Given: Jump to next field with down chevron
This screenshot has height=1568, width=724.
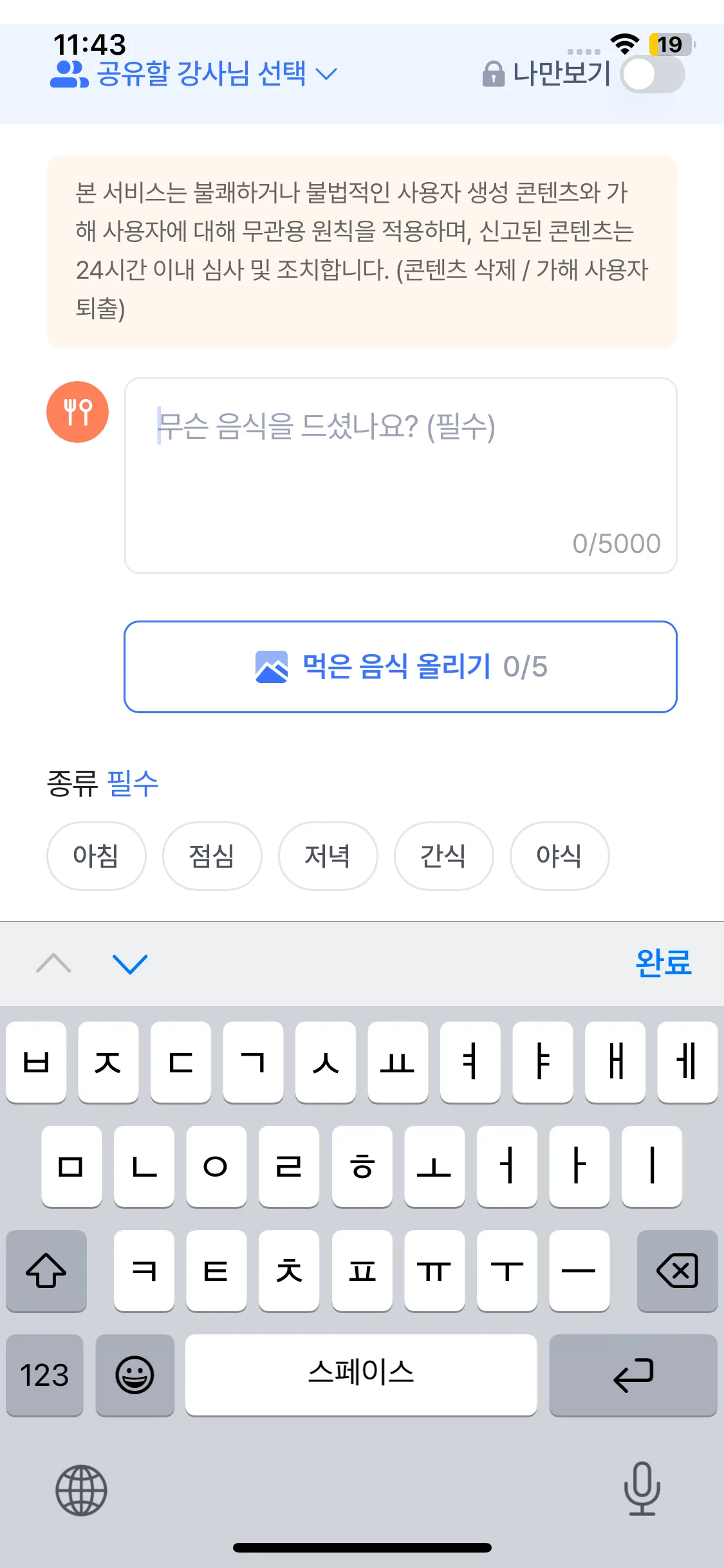Looking at the screenshot, I should [x=130, y=964].
